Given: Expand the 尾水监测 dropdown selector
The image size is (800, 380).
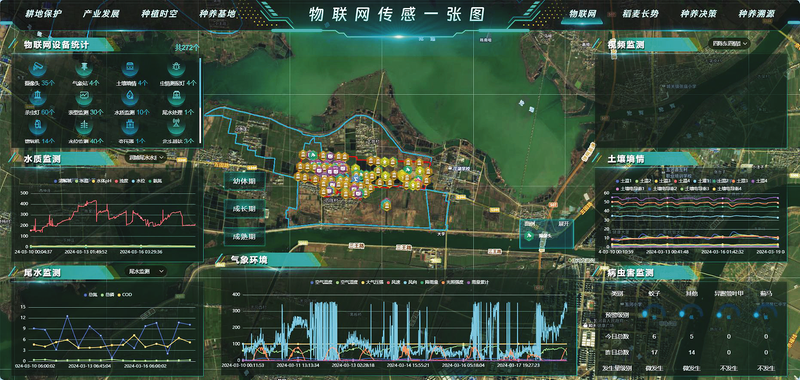Looking at the screenshot, I should point(147,271).
